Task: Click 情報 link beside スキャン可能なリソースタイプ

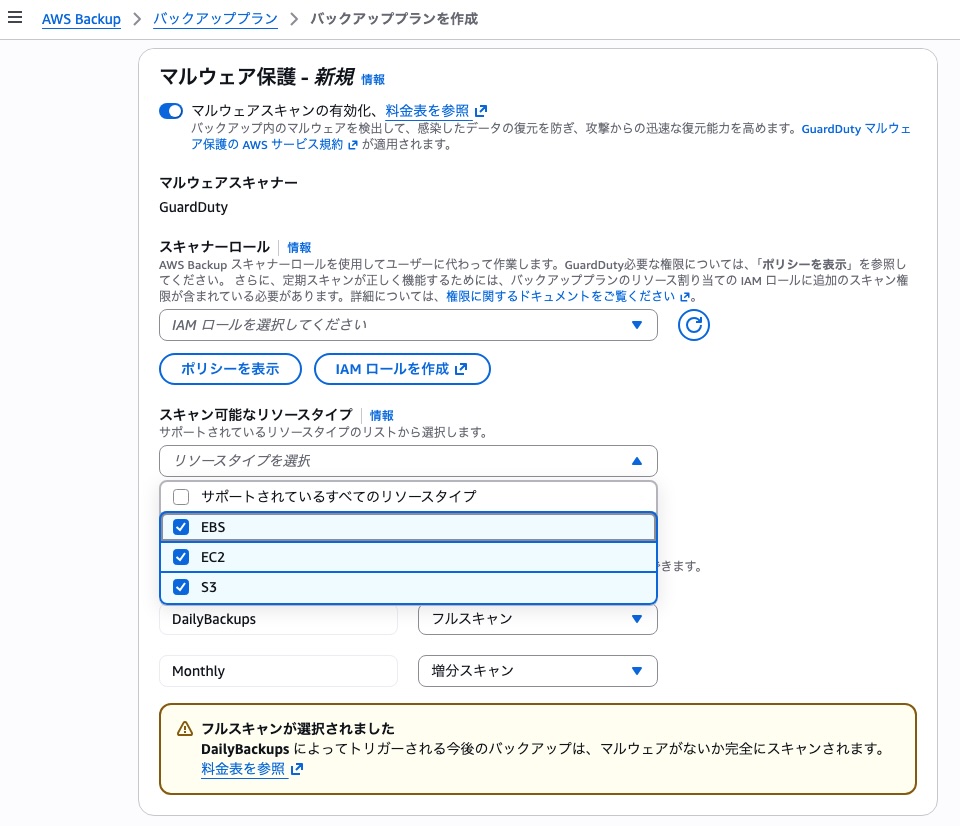Action: (381, 416)
